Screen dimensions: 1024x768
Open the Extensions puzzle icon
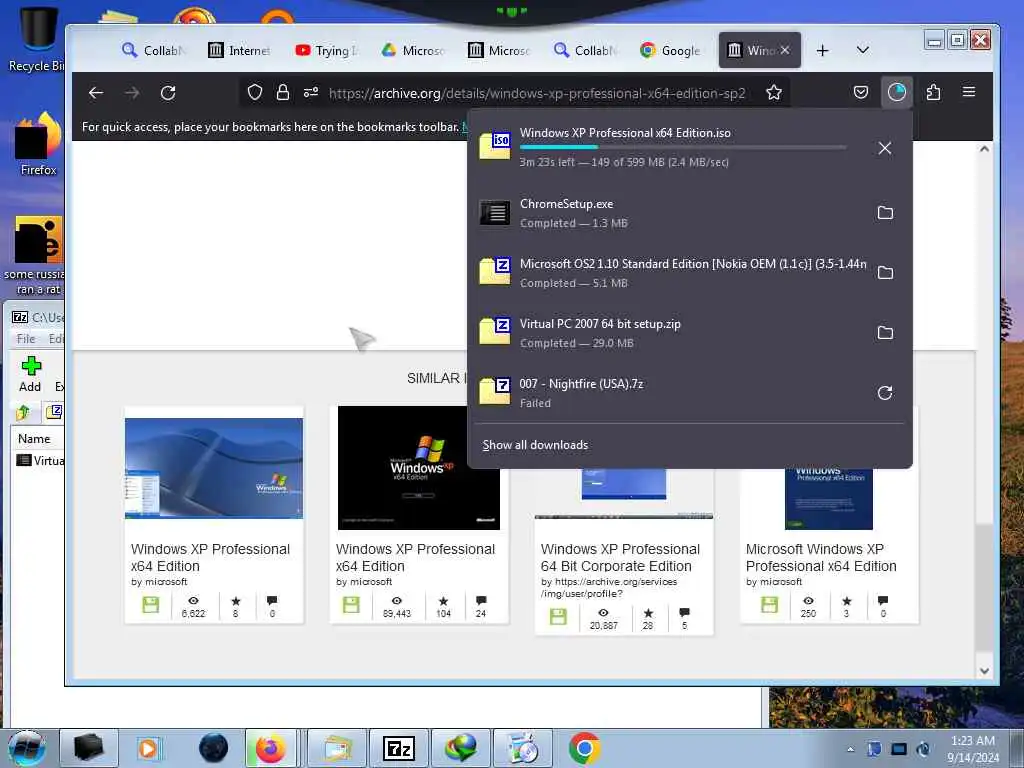tap(933, 93)
